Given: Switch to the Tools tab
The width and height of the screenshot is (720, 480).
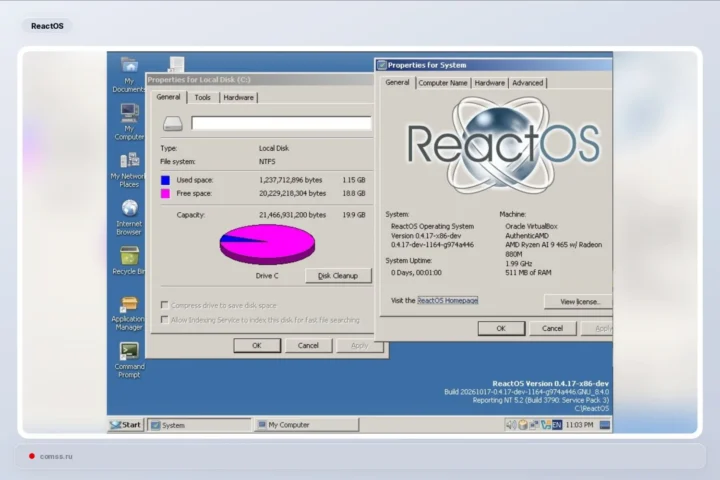Looking at the screenshot, I should [202, 97].
